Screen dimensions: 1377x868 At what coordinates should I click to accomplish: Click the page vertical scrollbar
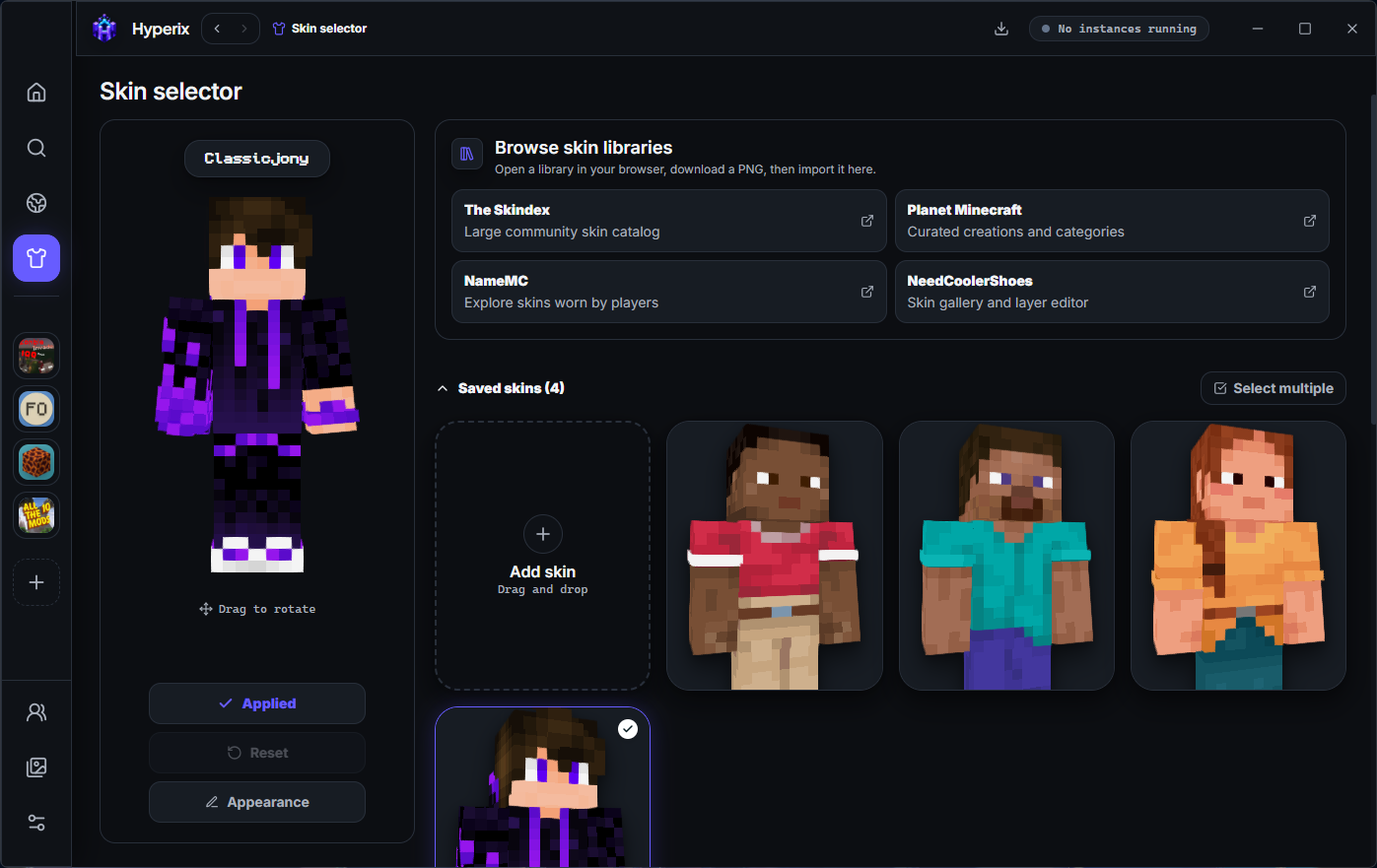coord(1373,261)
